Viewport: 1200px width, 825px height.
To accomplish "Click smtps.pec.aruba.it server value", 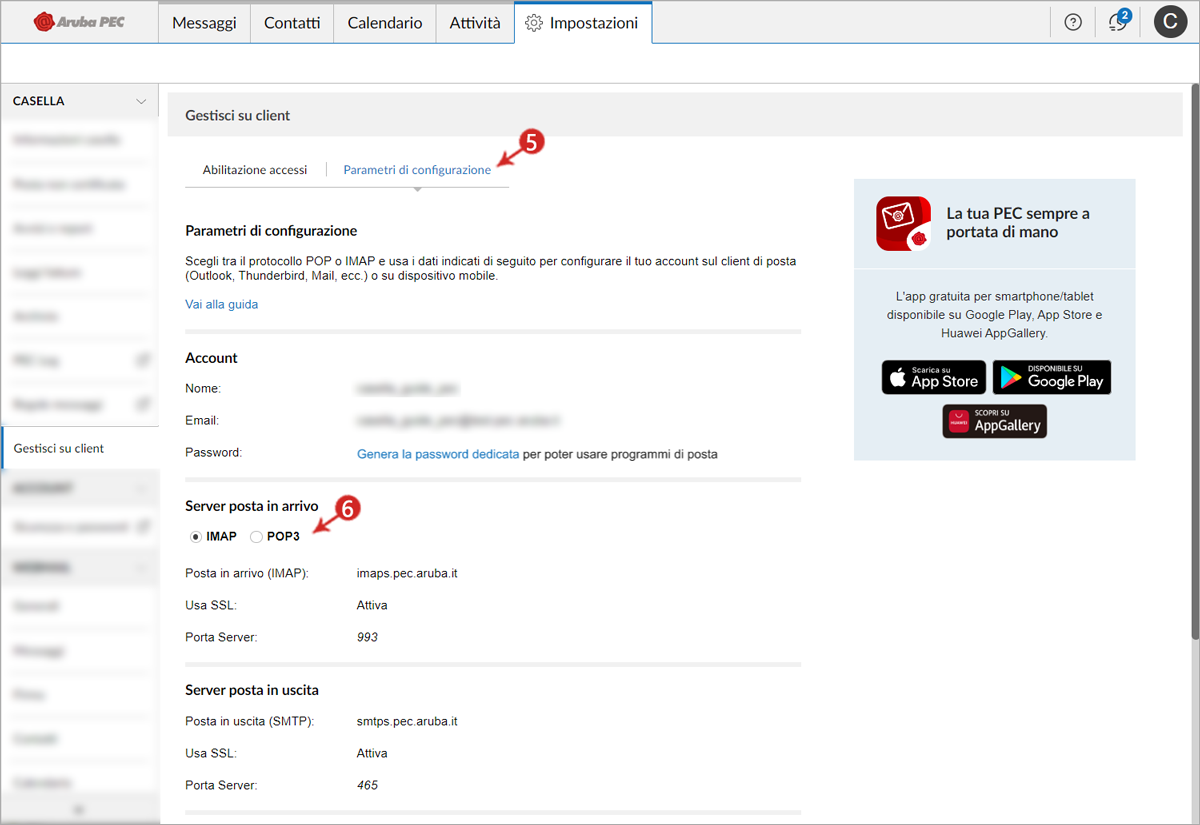I will [x=407, y=721].
